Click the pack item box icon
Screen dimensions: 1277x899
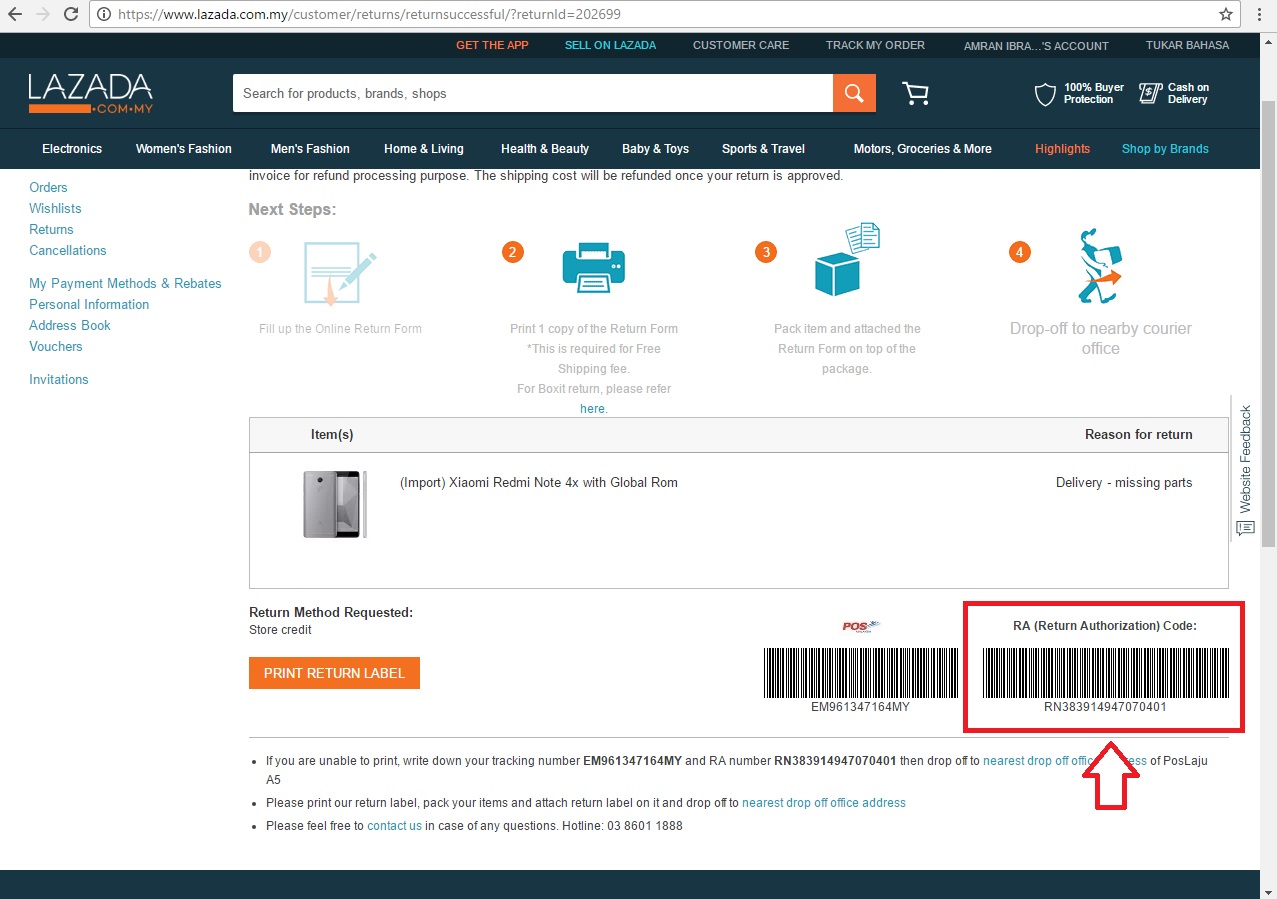(x=847, y=260)
